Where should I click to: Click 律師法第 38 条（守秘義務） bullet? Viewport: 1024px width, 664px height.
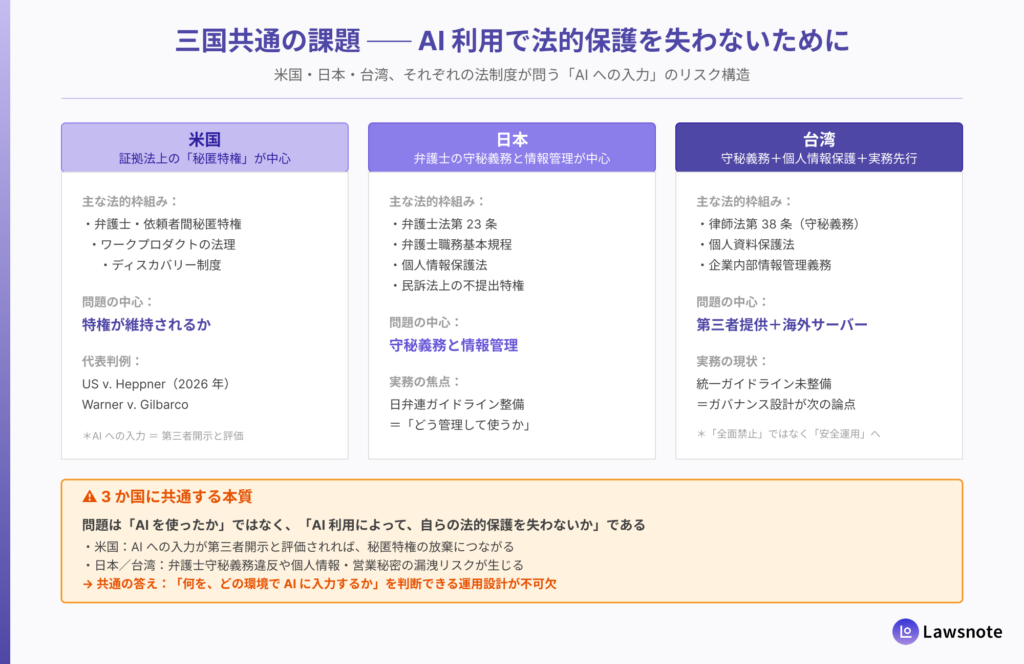coord(780,224)
